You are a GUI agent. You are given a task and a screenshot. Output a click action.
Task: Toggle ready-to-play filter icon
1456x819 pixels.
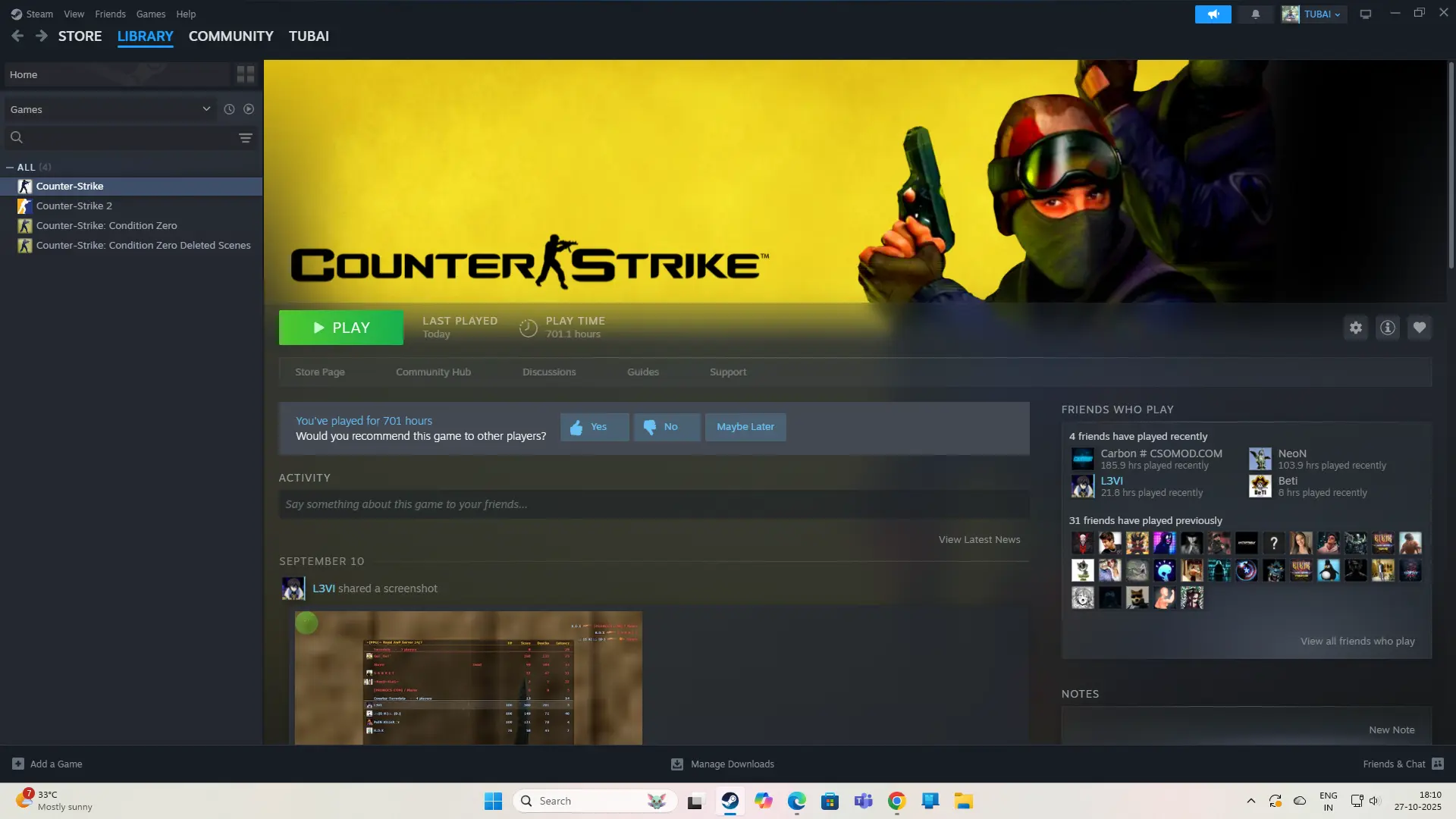pos(249,109)
